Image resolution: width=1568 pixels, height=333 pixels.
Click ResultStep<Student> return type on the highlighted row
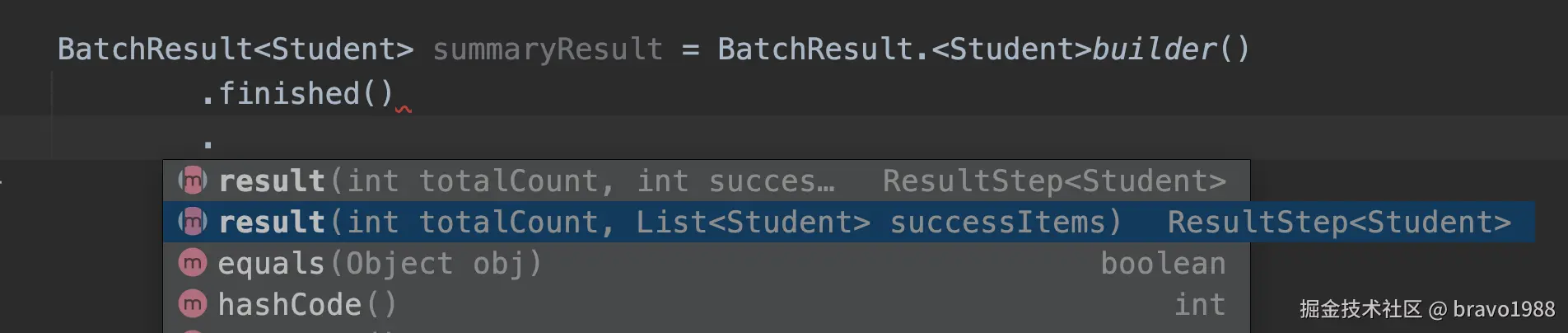point(1339,222)
